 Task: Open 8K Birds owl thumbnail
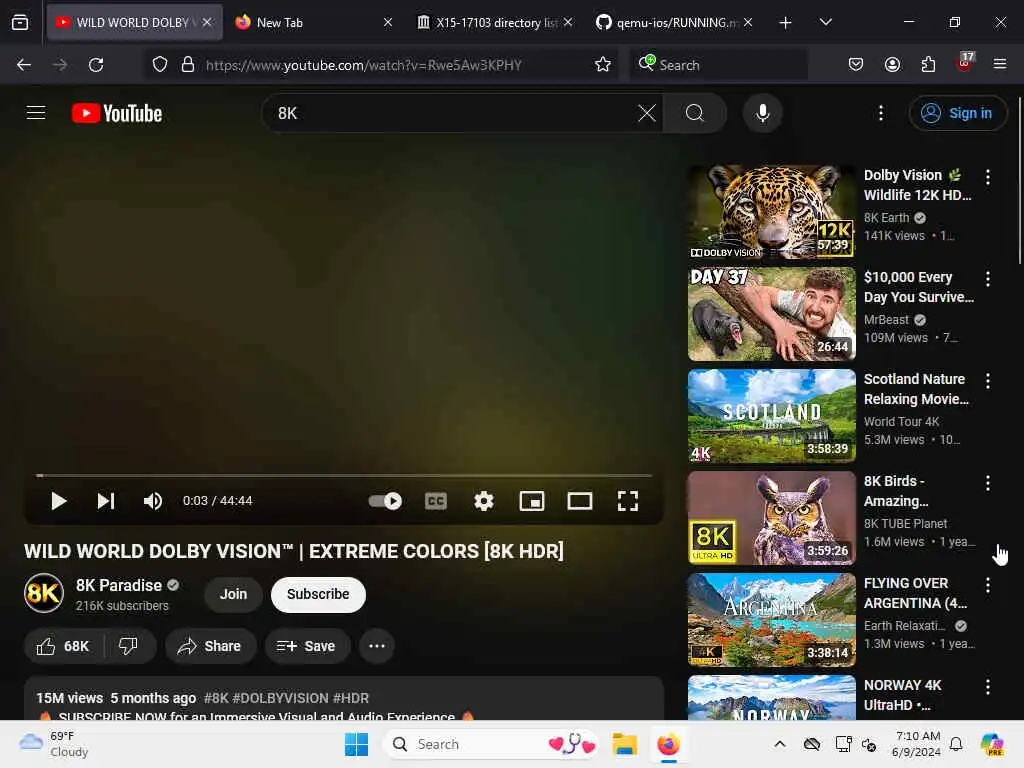click(x=772, y=518)
